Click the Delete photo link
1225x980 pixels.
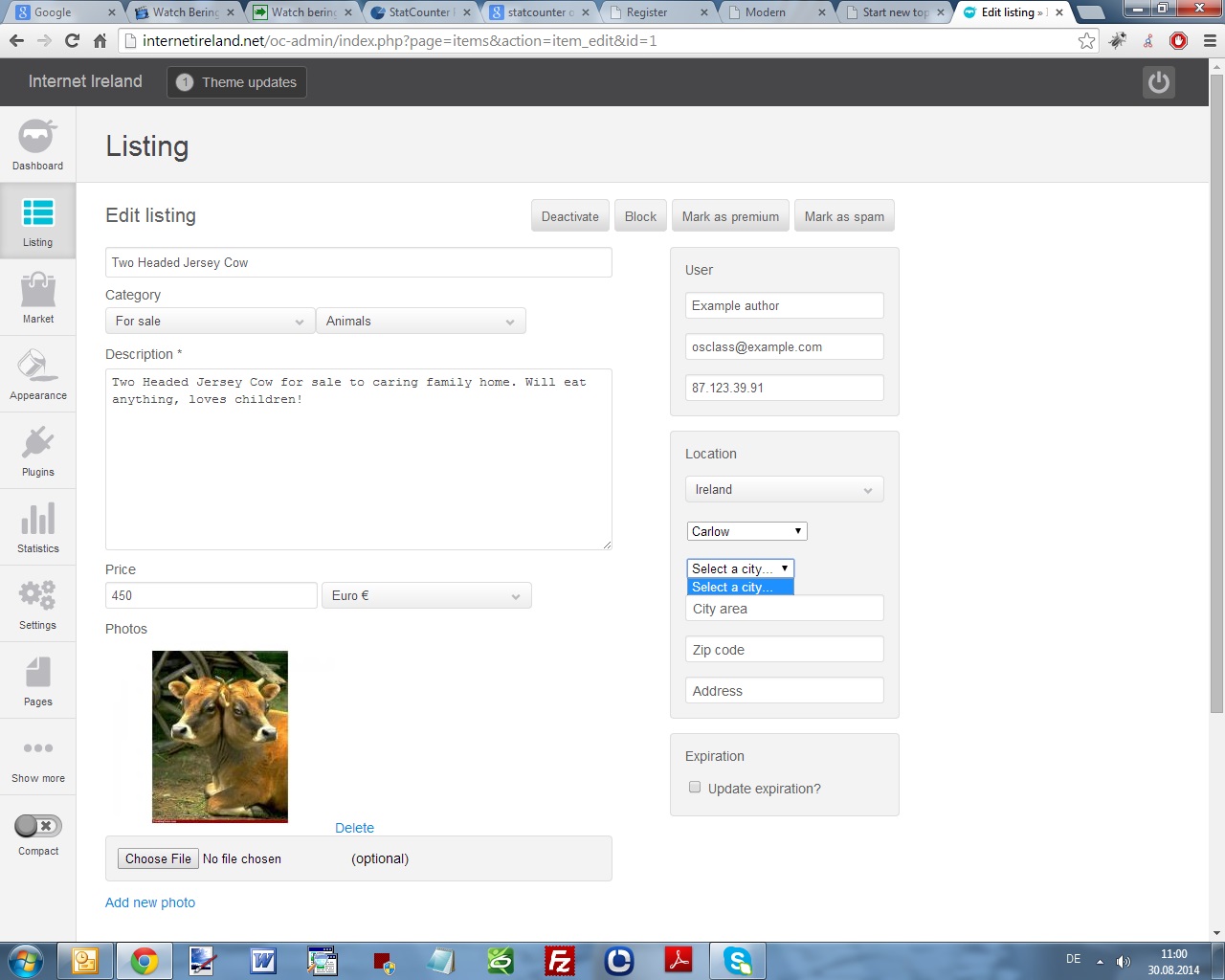click(x=354, y=828)
